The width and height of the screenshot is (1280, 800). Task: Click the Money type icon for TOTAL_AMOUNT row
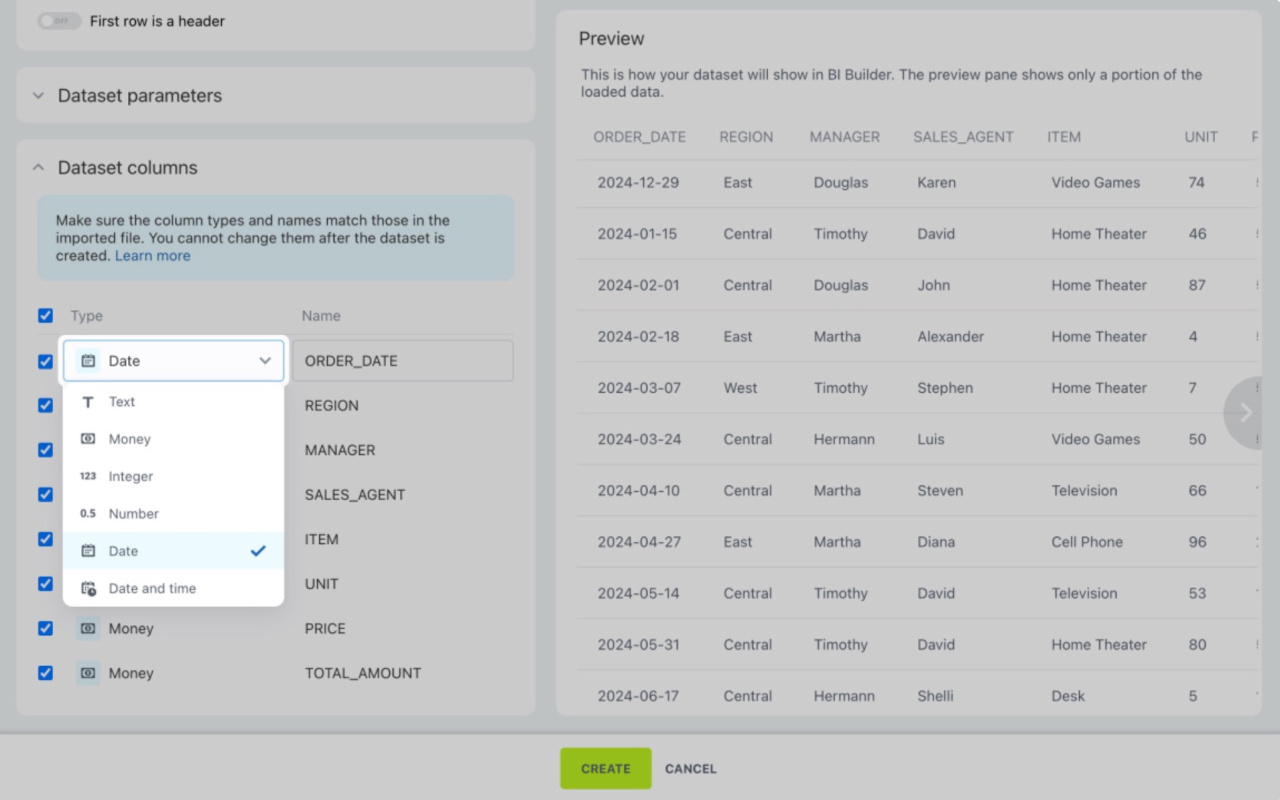[88, 674]
